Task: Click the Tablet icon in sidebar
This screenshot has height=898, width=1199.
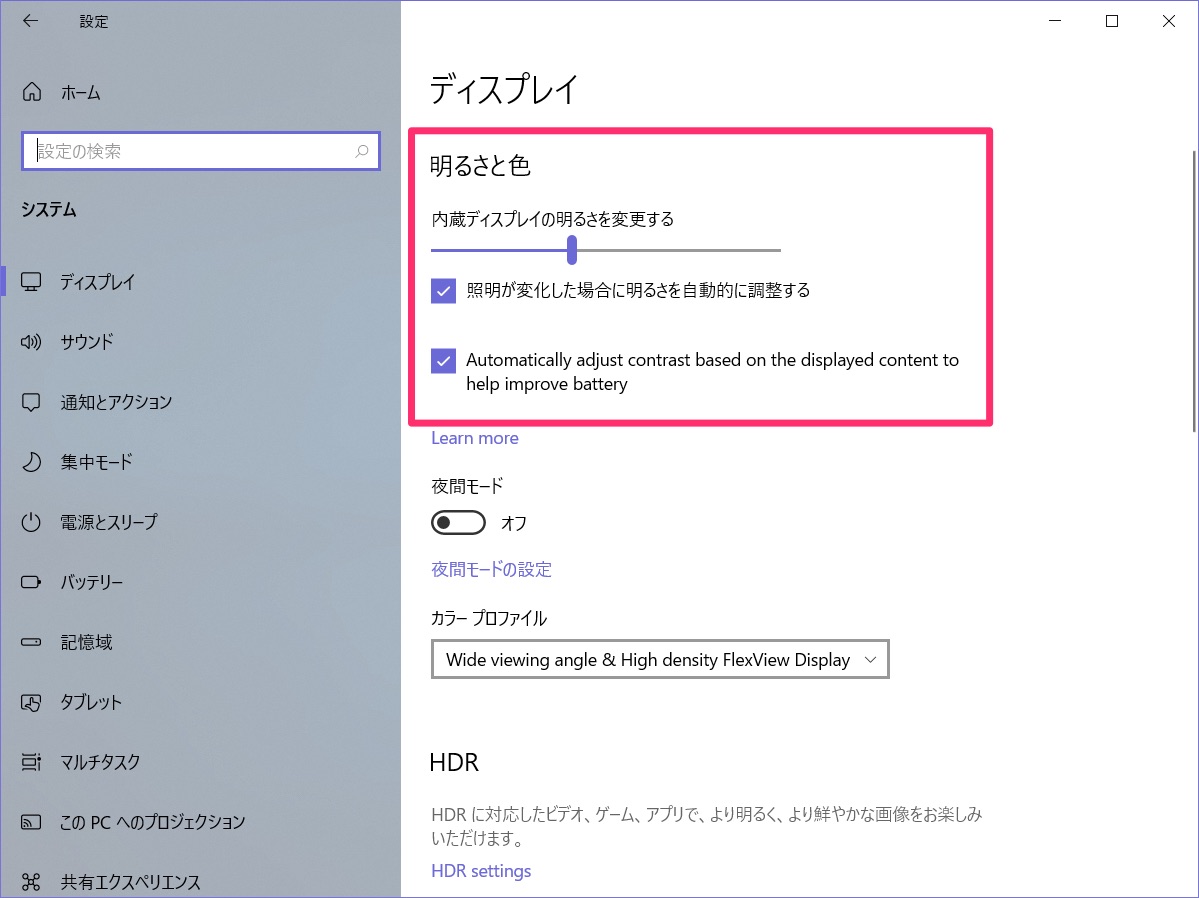Action: coord(31,702)
